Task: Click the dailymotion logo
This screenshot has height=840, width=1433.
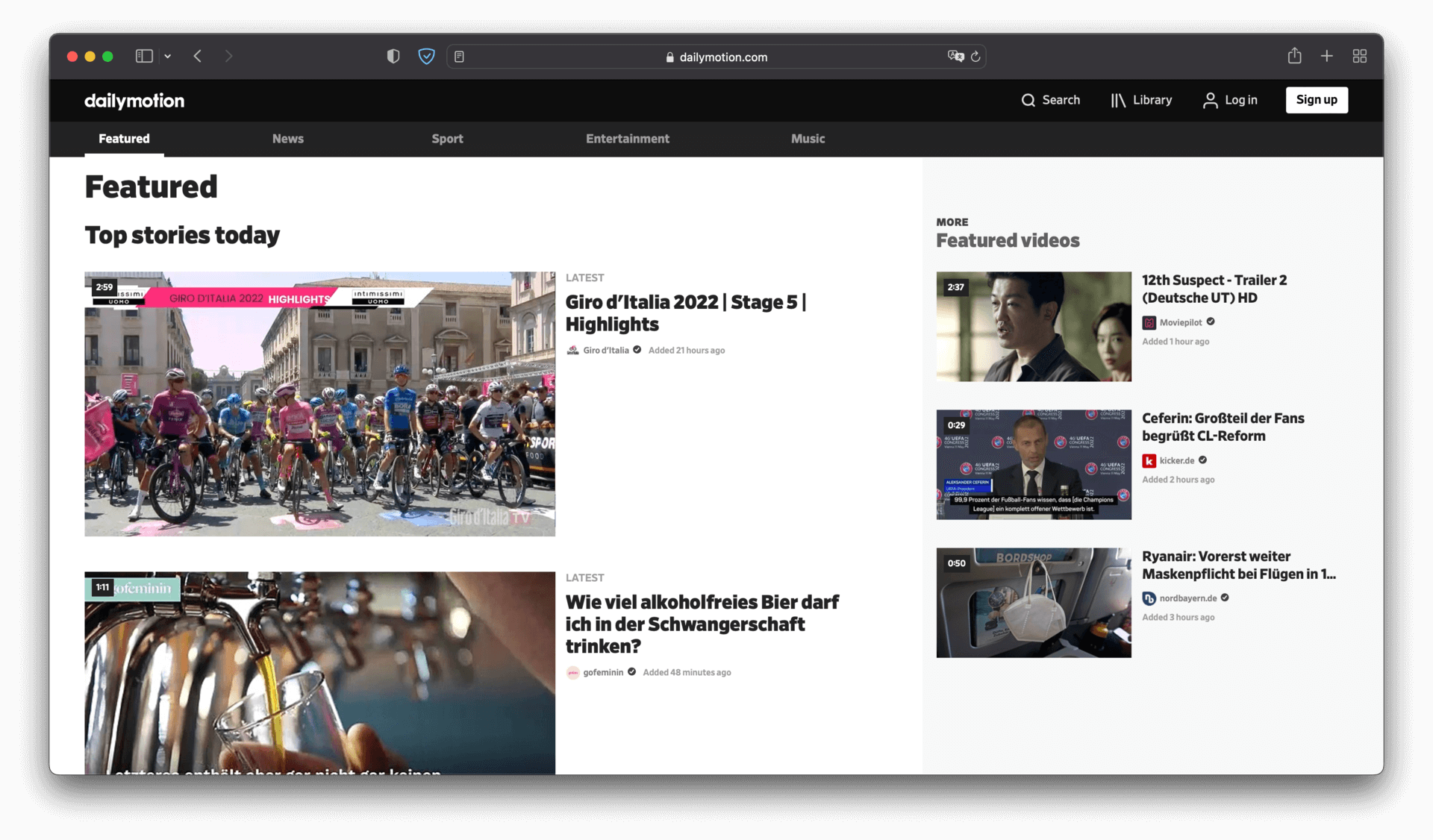Action: coord(134,101)
